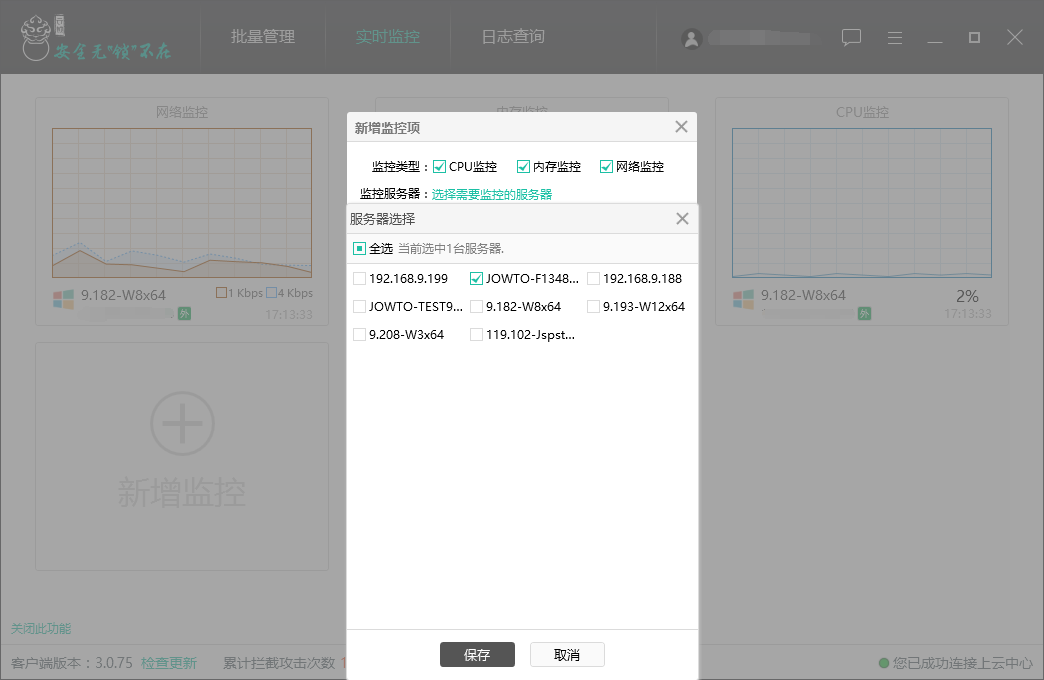1044x680 pixels.
Task: Deselect the JOWTO-F1348 server checkbox
Action: pos(476,278)
